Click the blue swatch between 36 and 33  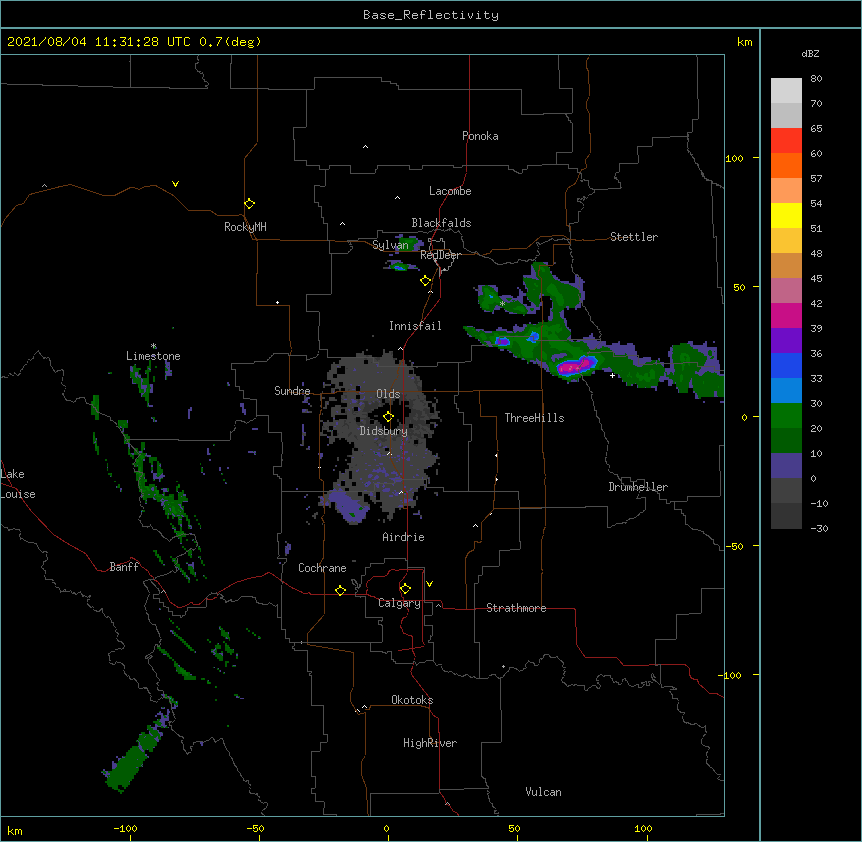(x=786, y=365)
